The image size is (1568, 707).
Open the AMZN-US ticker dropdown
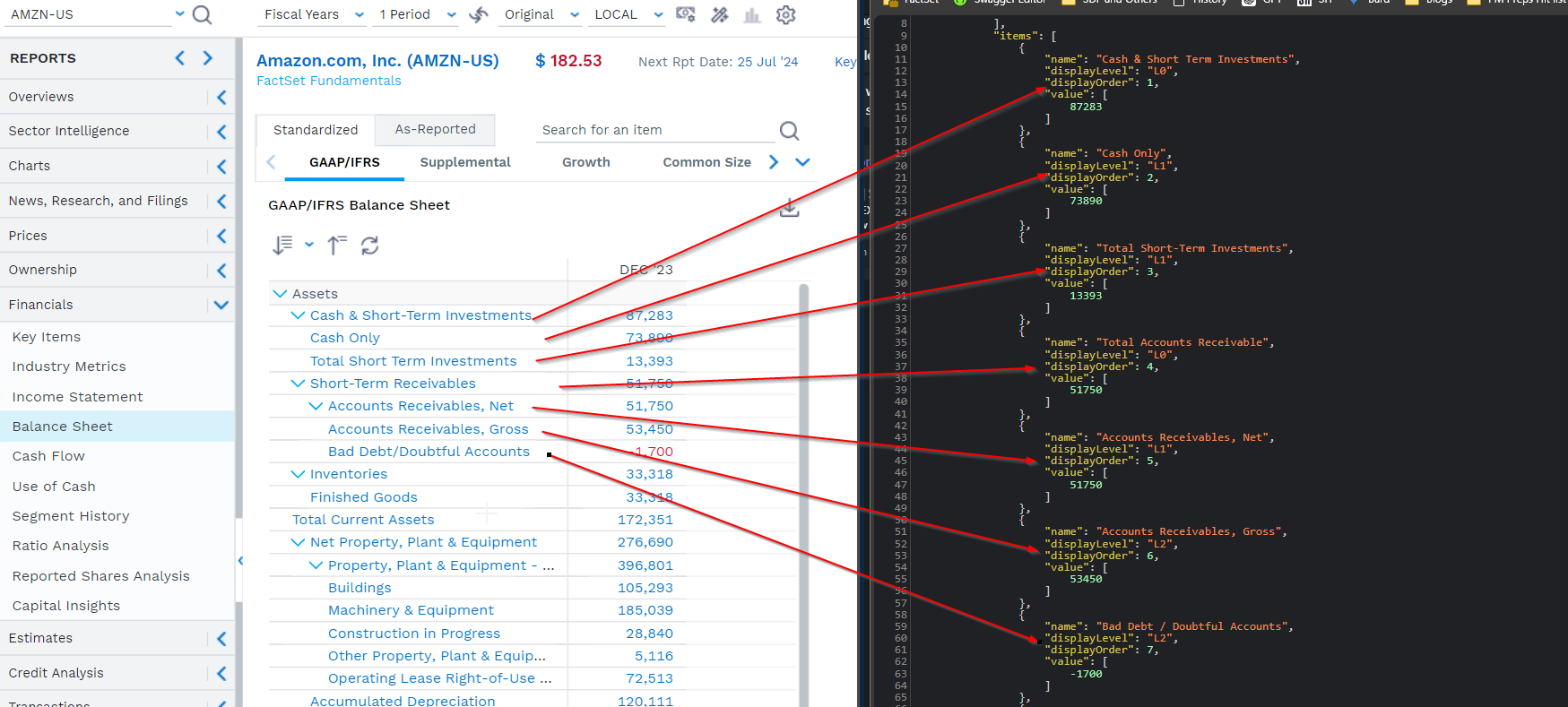tap(180, 13)
